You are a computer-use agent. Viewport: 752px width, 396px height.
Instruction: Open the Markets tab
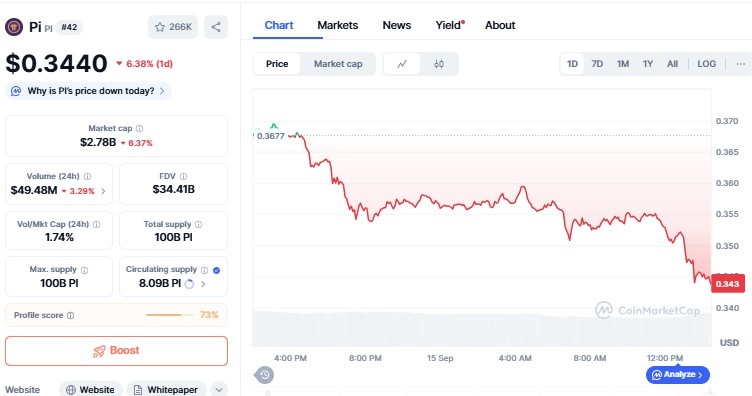[x=338, y=25]
